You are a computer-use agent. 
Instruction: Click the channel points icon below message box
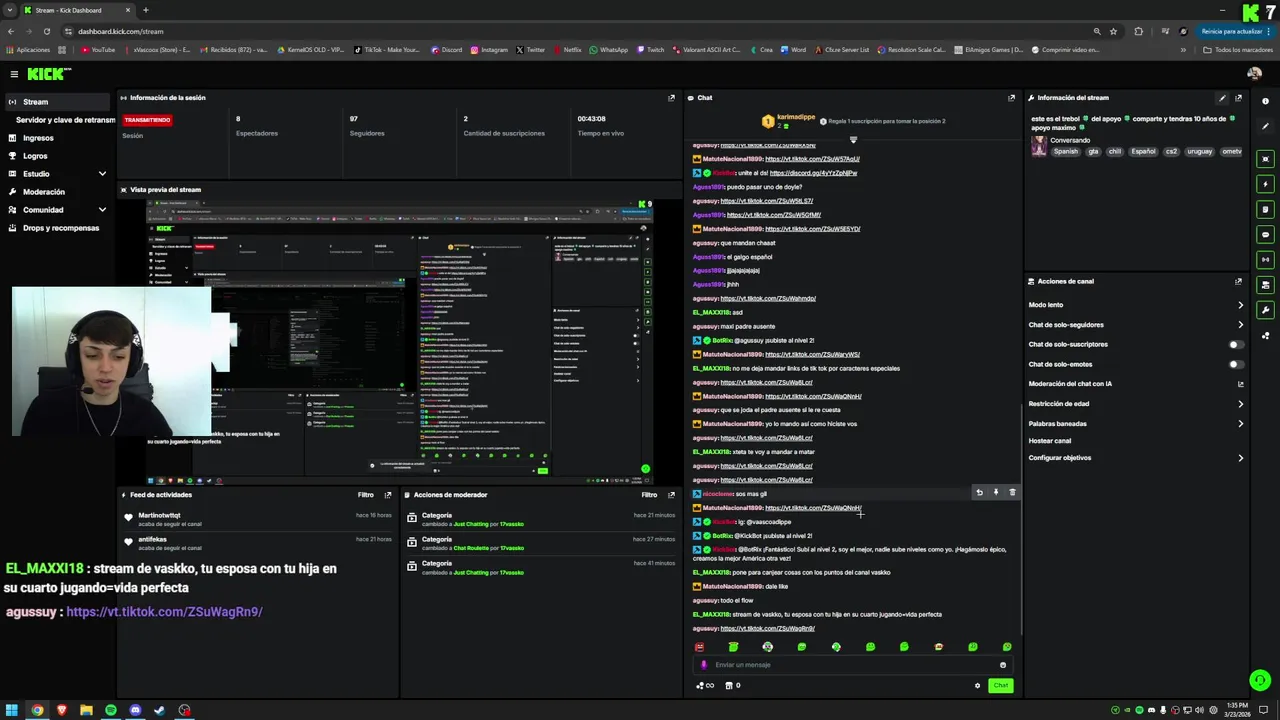point(704,685)
